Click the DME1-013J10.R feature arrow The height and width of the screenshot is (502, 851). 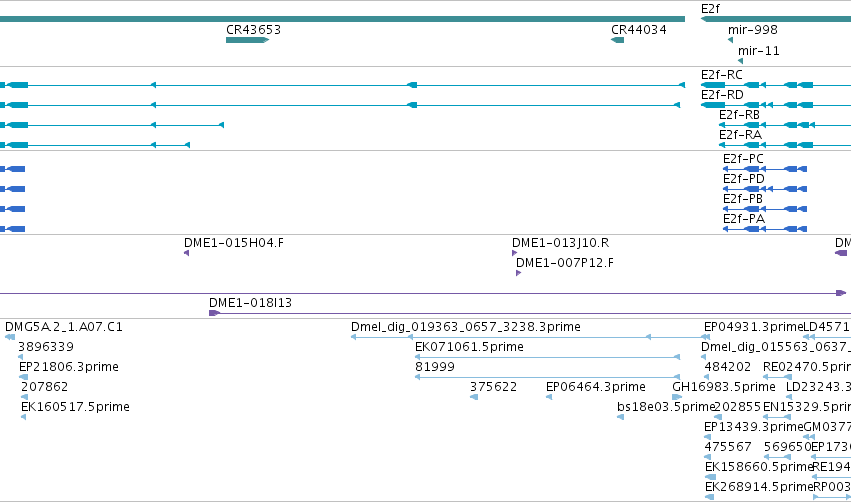tap(515, 253)
